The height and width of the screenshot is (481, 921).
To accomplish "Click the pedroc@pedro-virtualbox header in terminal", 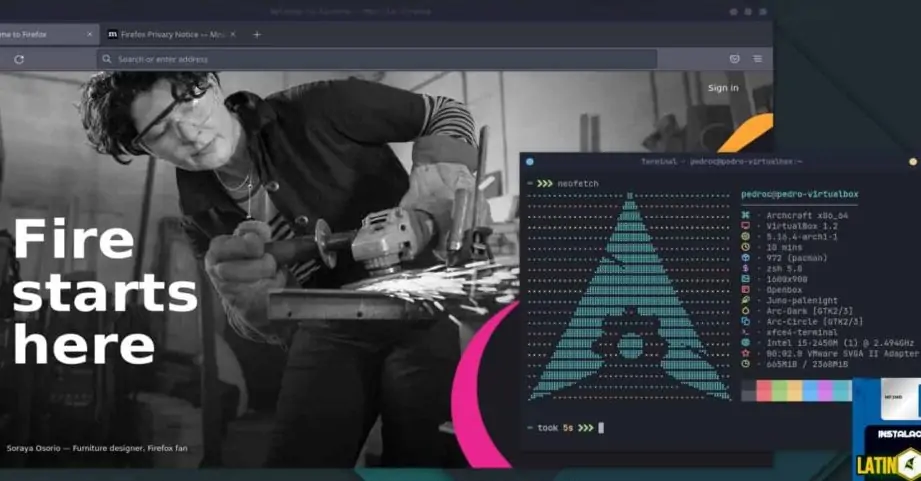I will pyautogui.click(x=799, y=194).
